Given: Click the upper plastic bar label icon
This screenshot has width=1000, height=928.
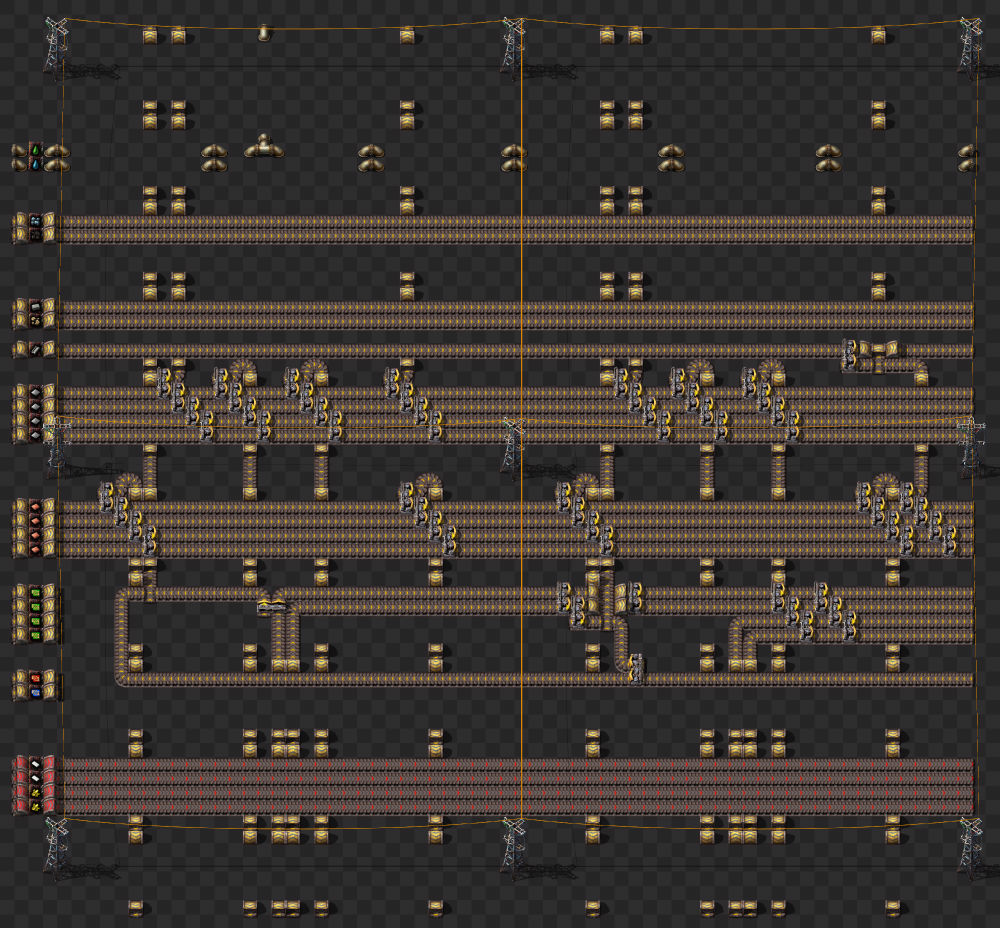Looking at the screenshot, I should click(35, 763).
